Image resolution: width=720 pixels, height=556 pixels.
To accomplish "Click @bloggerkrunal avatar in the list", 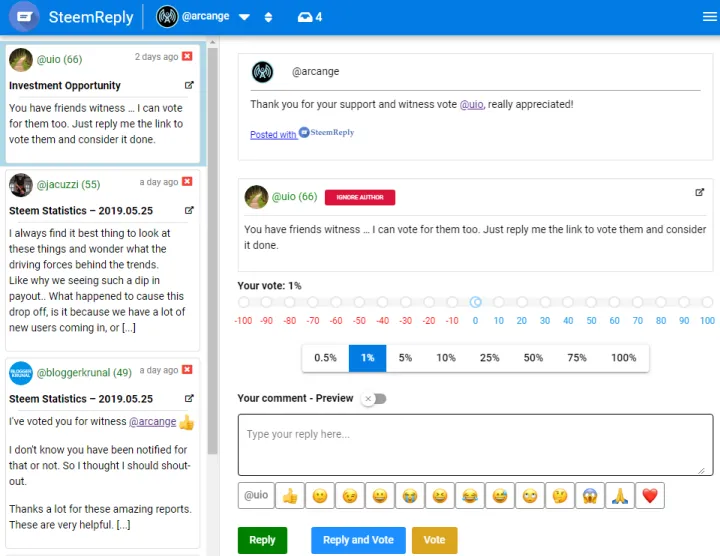I will pos(21,373).
